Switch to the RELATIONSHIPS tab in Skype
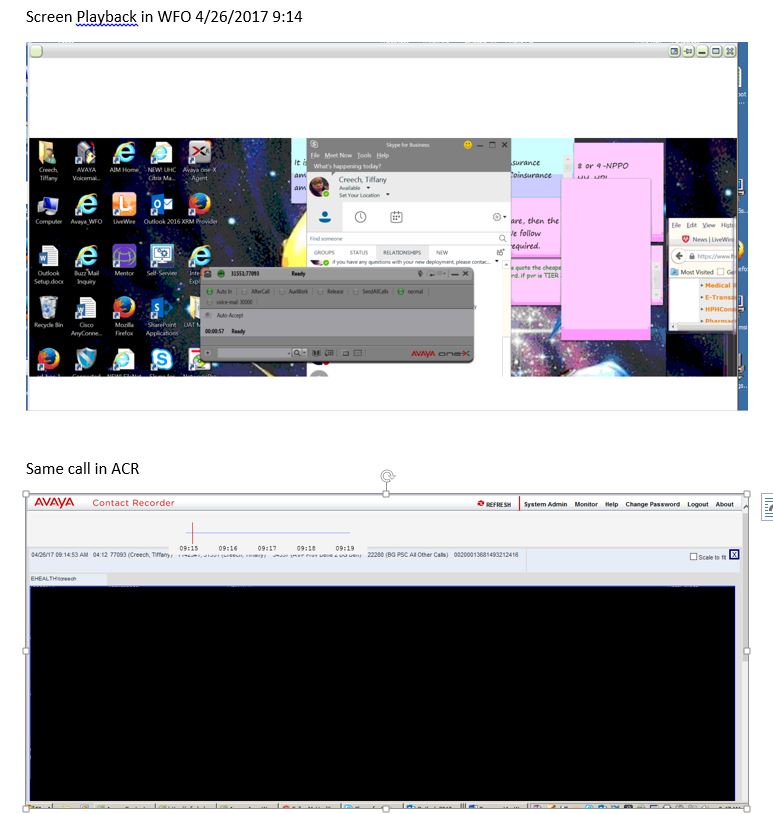This screenshot has width=773, height=814. click(402, 252)
